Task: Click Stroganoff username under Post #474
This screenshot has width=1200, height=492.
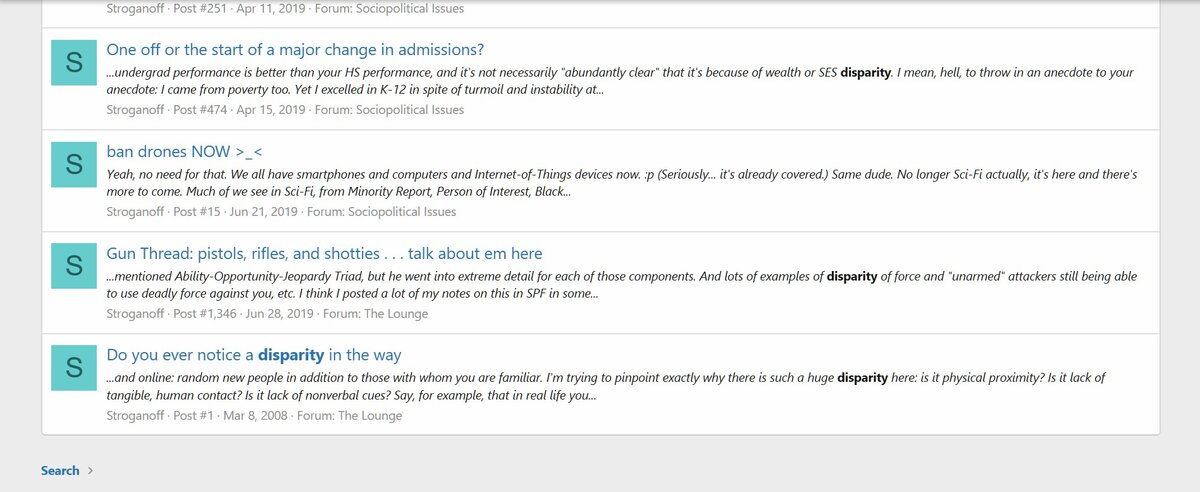Action: 137,110
